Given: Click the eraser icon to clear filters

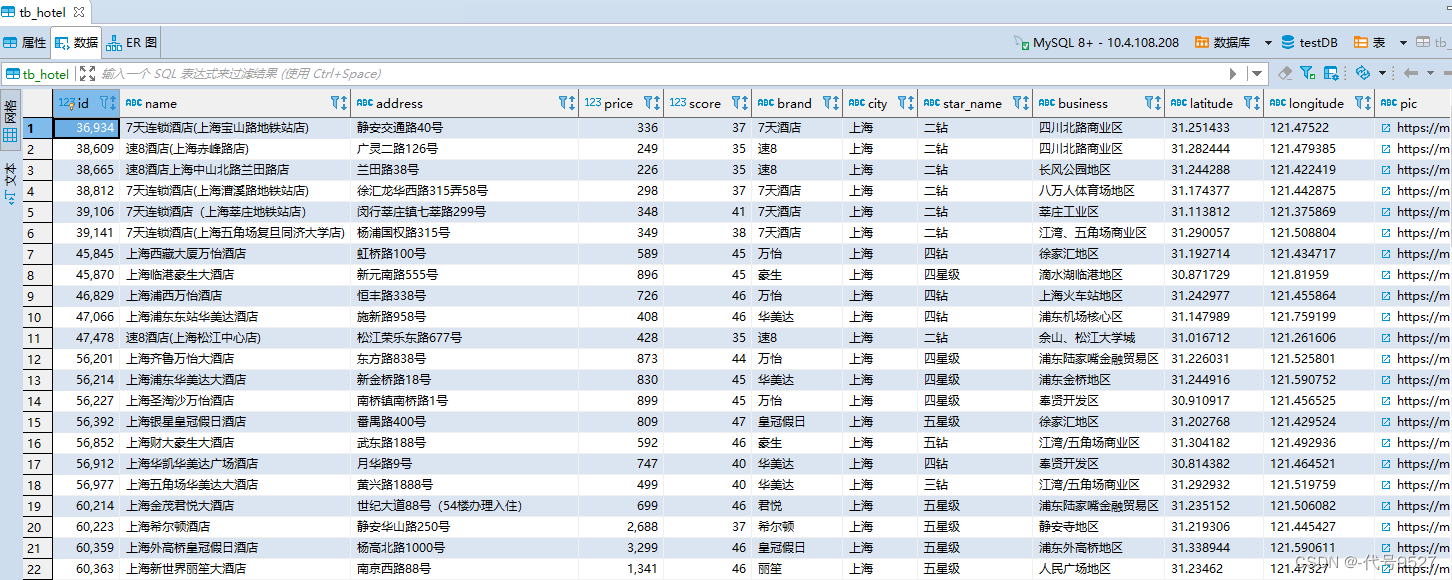Looking at the screenshot, I should [x=1286, y=73].
